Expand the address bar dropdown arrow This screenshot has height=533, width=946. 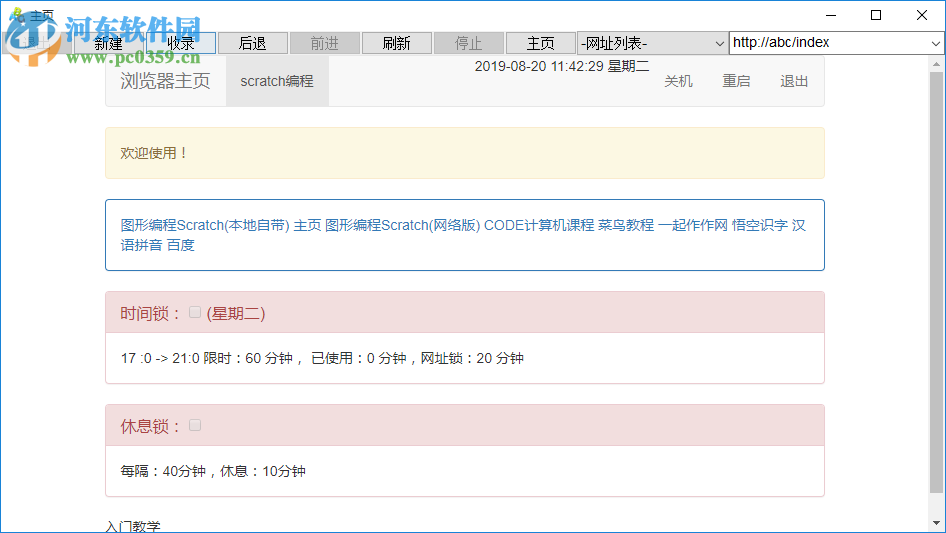point(935,43)
